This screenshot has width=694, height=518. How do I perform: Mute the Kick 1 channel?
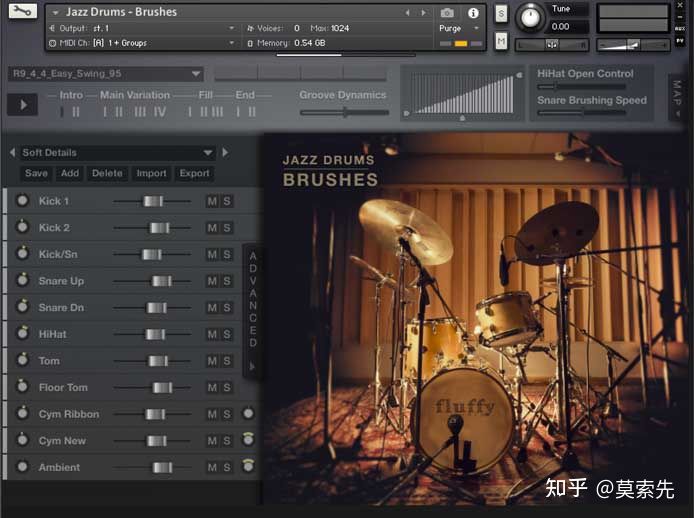pos(212,201)
